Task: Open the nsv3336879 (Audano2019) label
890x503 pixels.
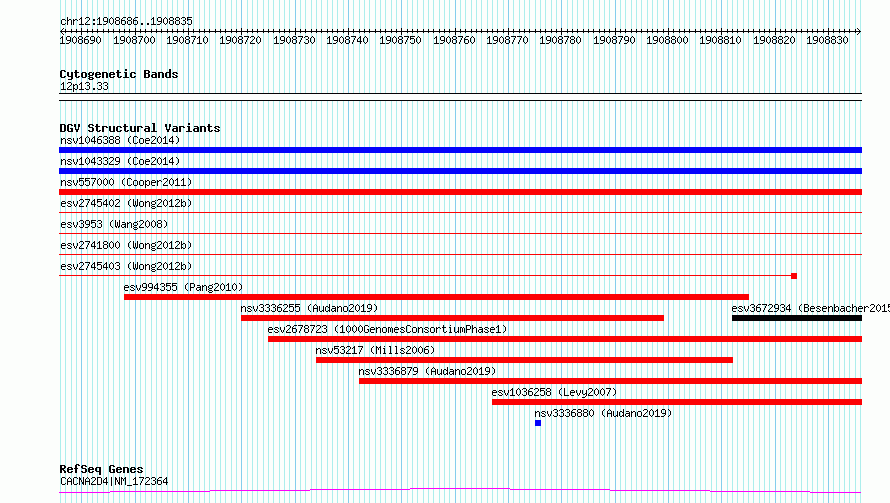Action: [427, 371]
